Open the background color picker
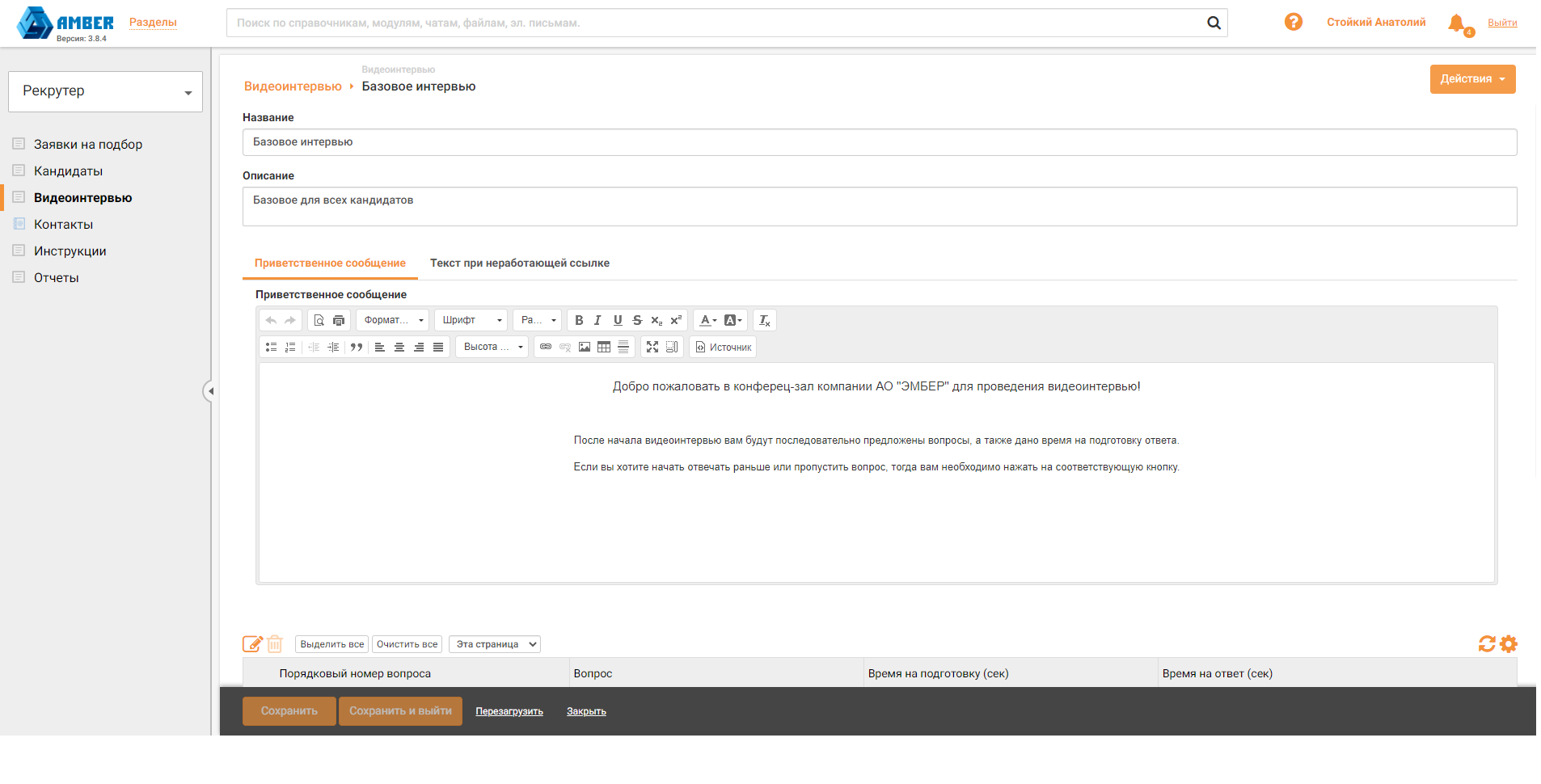This screenshot has height=784, width=1541. (x=733, y=321)
